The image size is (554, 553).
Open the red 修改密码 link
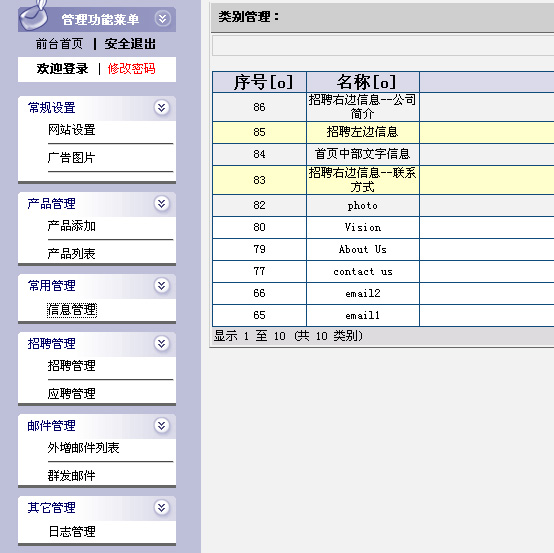point(131,69)
